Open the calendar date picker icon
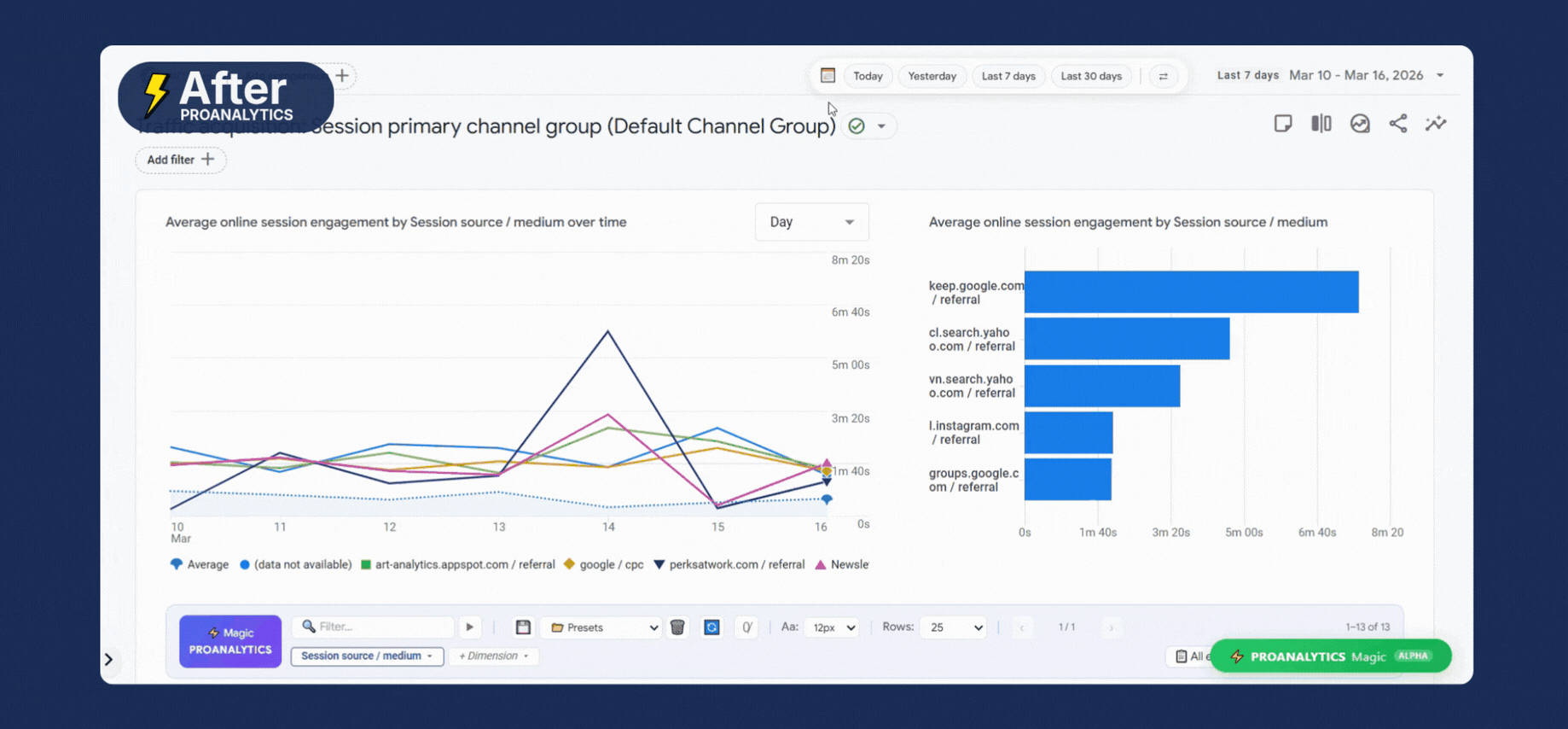1568x729 pixels. [828, 75]
